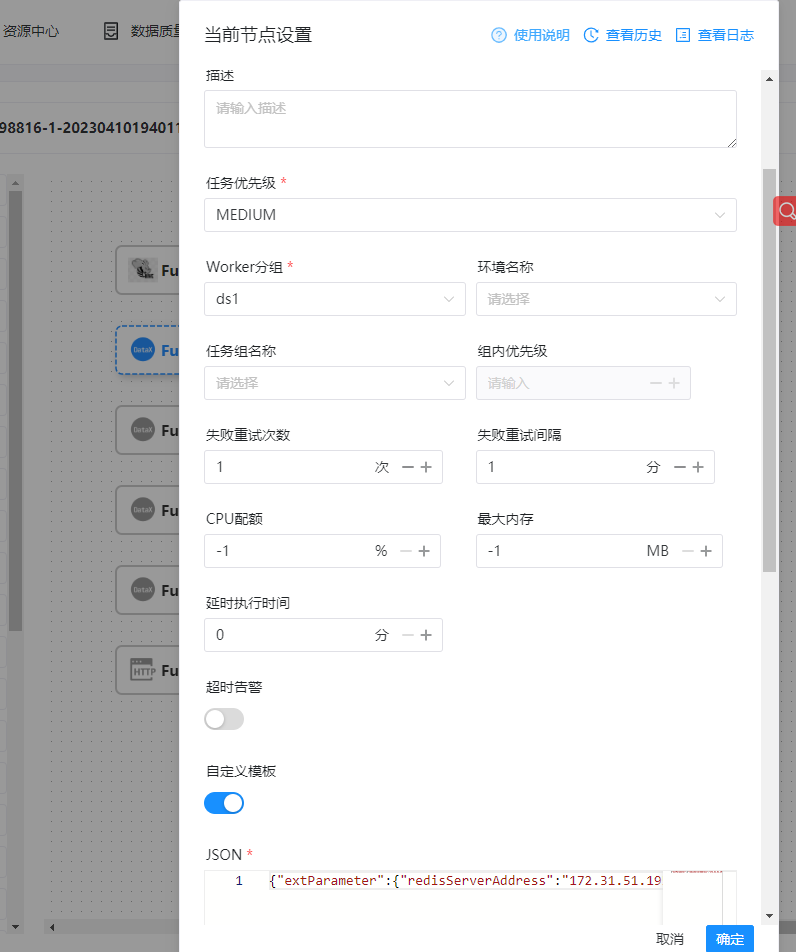
Task: Decrease 失败重试间隔 with the minus
Action: click(680, 467)
